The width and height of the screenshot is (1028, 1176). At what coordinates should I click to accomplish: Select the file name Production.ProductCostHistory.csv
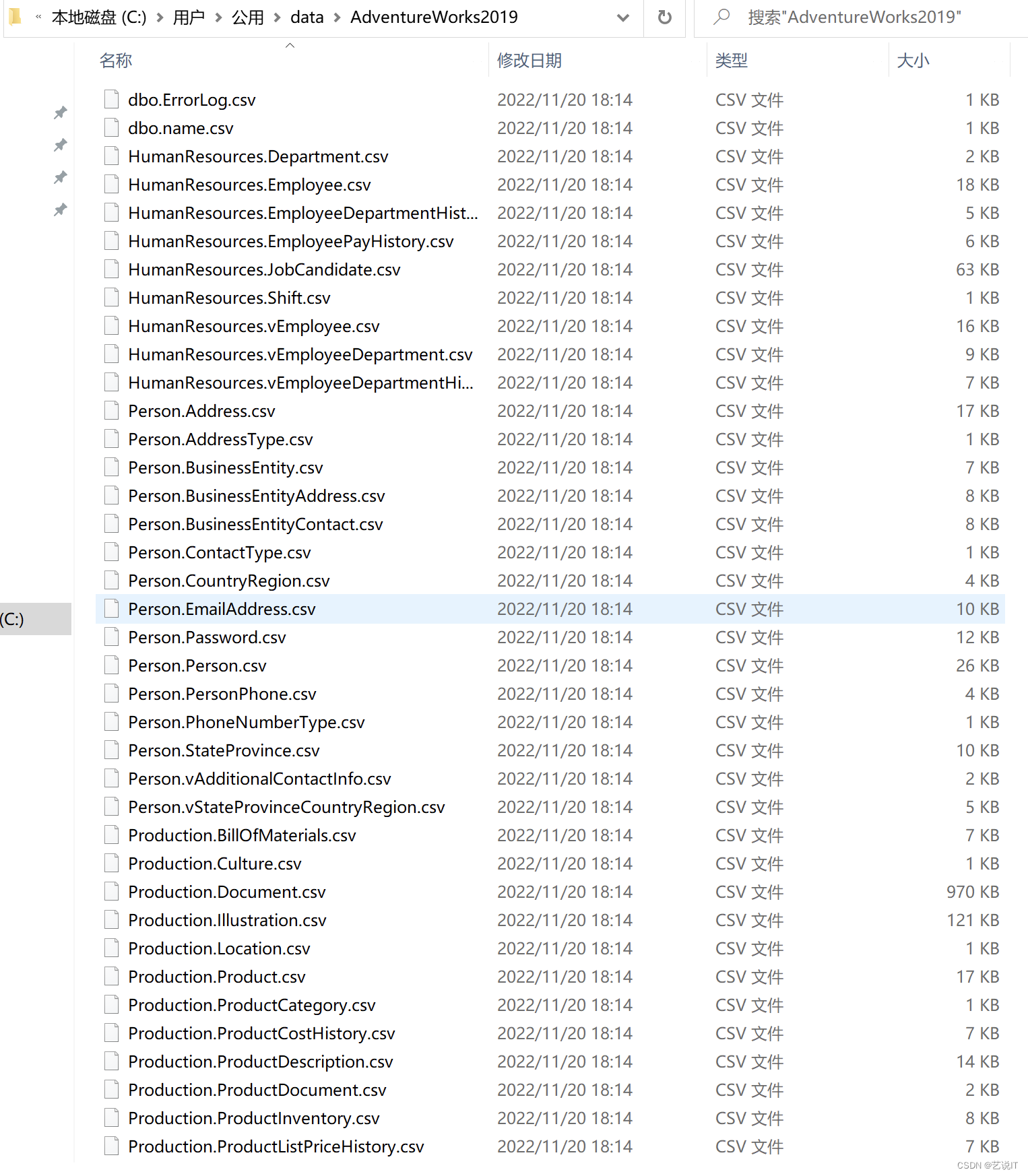point(261,1033)
